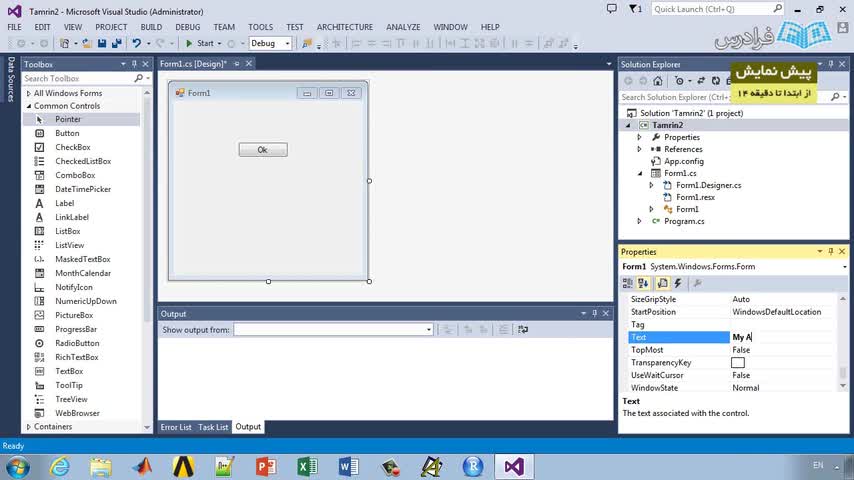Open PowerPoint from the taskbar

[x=266, y=467]
